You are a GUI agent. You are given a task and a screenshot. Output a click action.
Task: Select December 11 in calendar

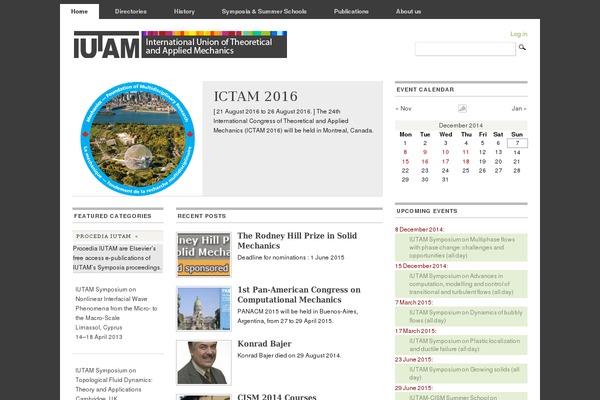(466, 152)
